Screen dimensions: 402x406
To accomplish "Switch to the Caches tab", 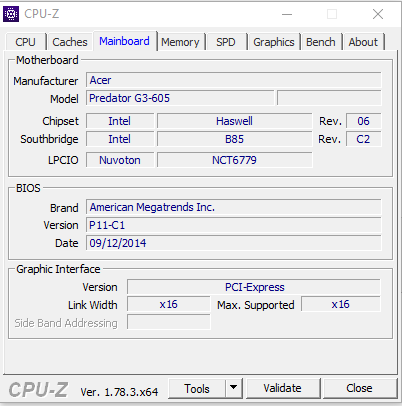I will click(70, 42).
